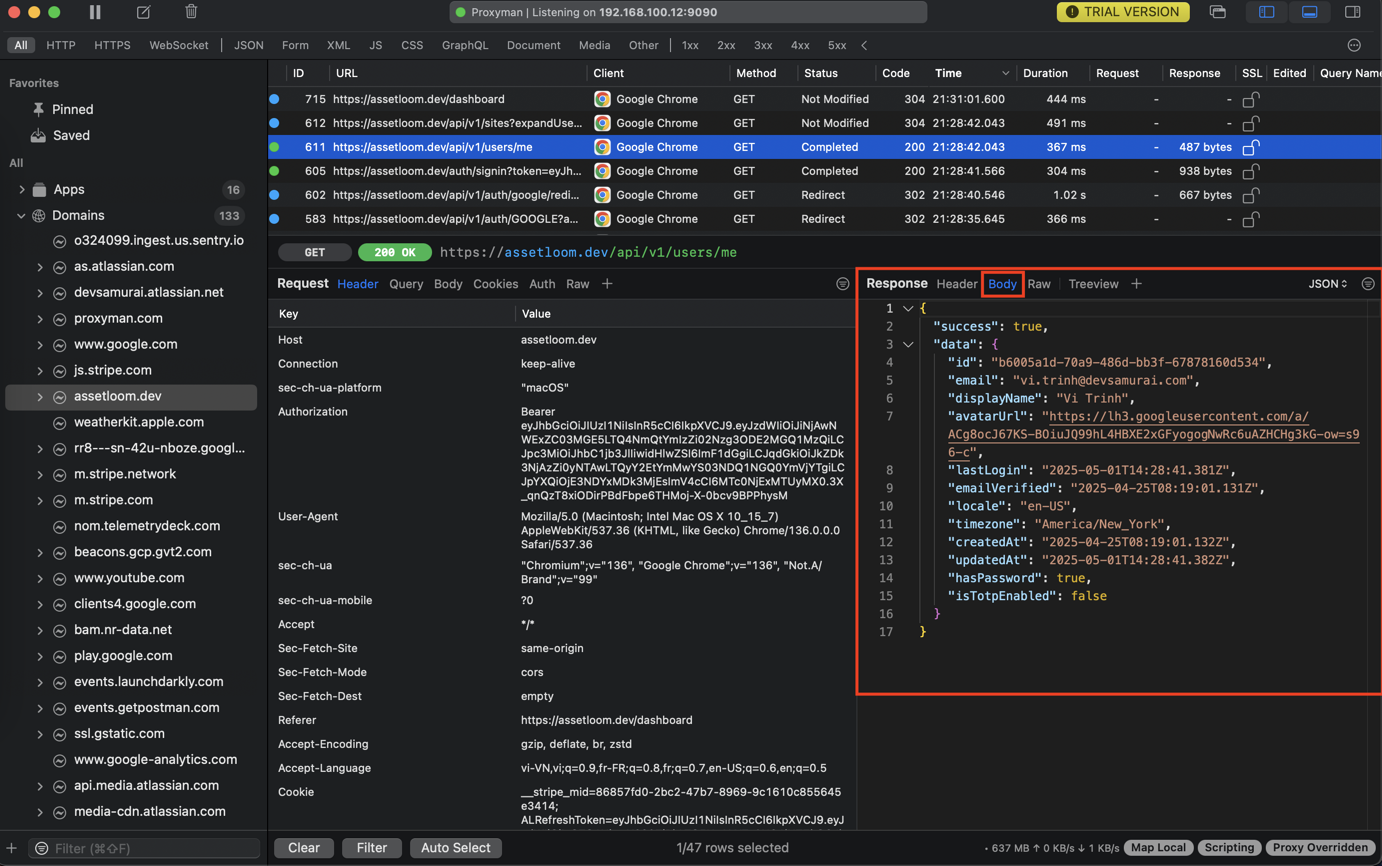Open the JSON format dropdown
Viewport: 1382px width, 866px height.
(x=1327, y=284)
